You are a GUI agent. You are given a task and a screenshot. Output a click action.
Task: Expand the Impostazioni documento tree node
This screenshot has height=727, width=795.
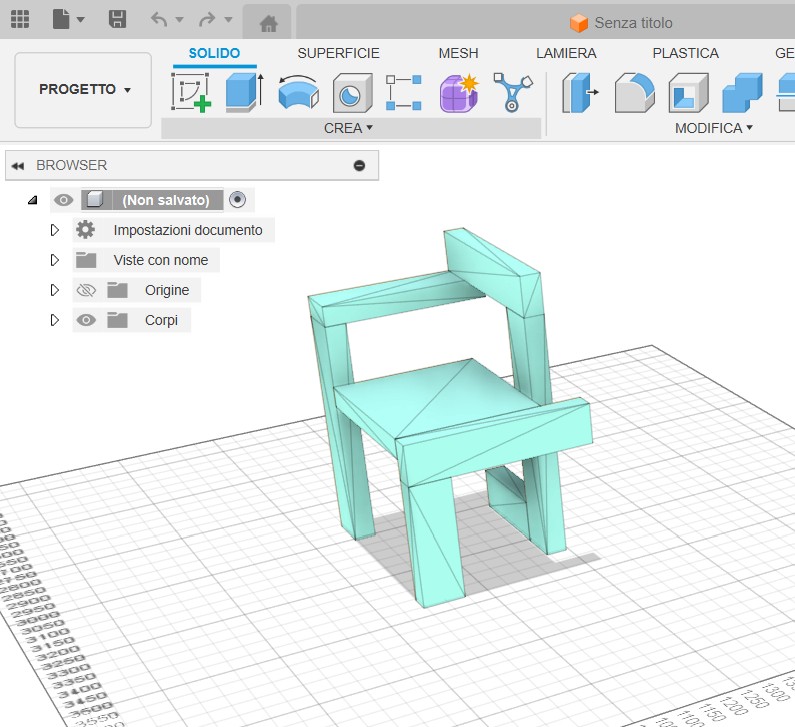55,230
